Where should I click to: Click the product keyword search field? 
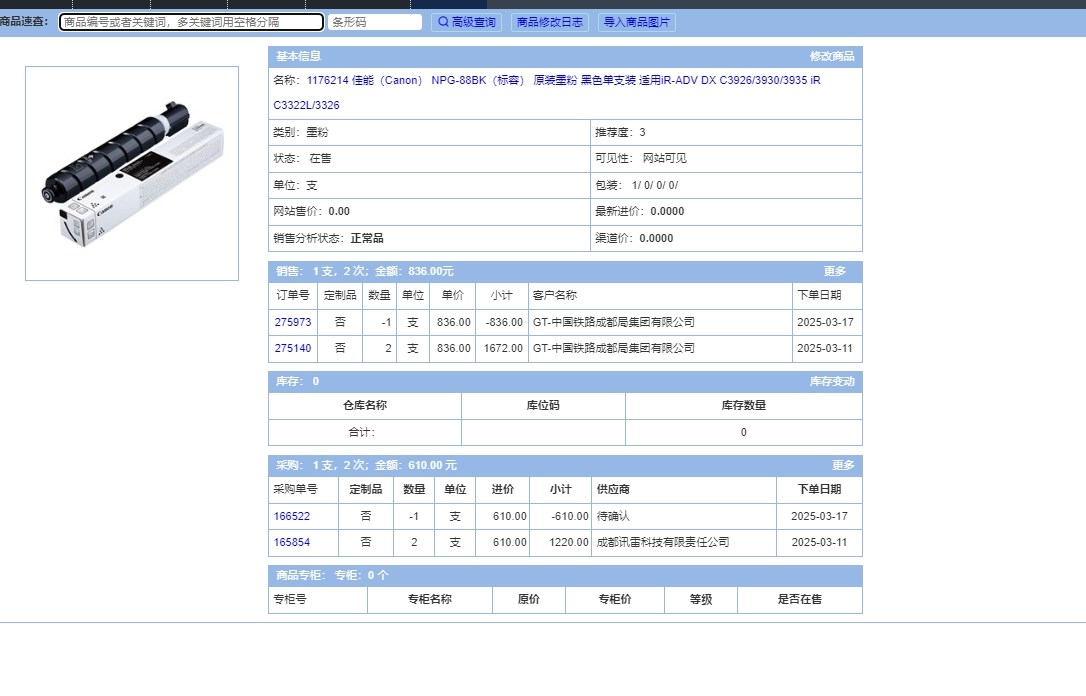coord(191,22)
